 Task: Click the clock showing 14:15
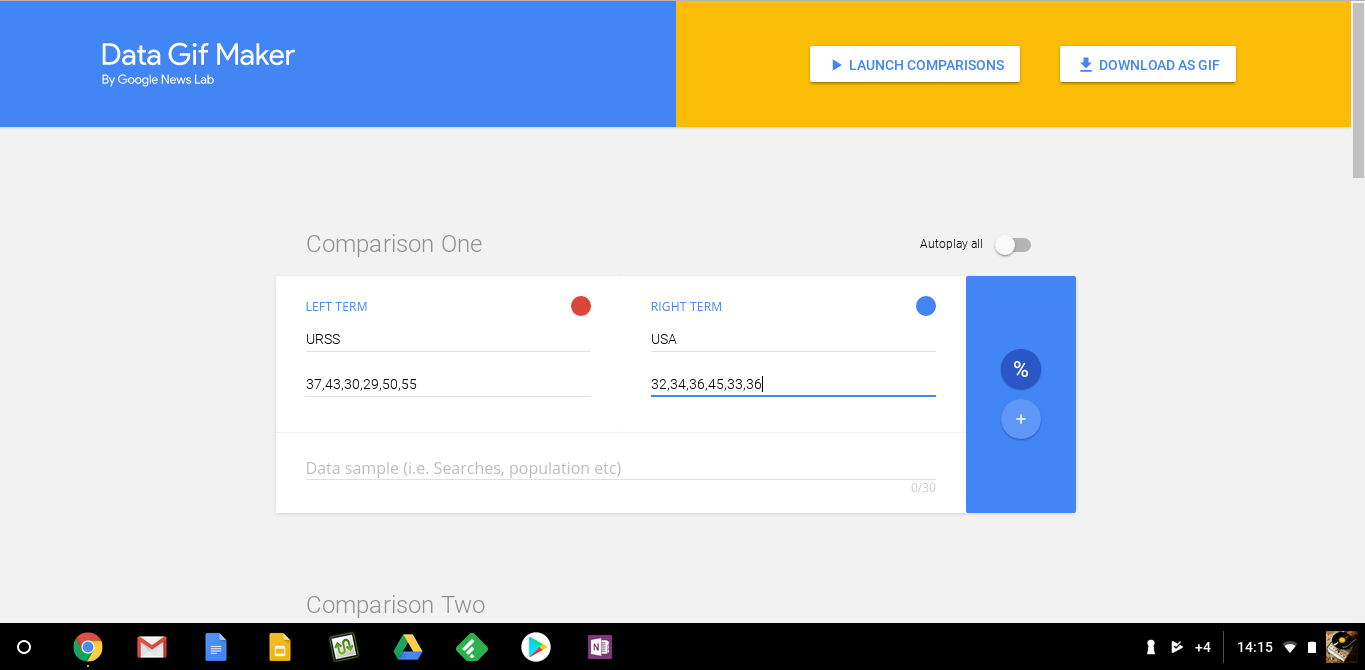tap(1255, 647)
